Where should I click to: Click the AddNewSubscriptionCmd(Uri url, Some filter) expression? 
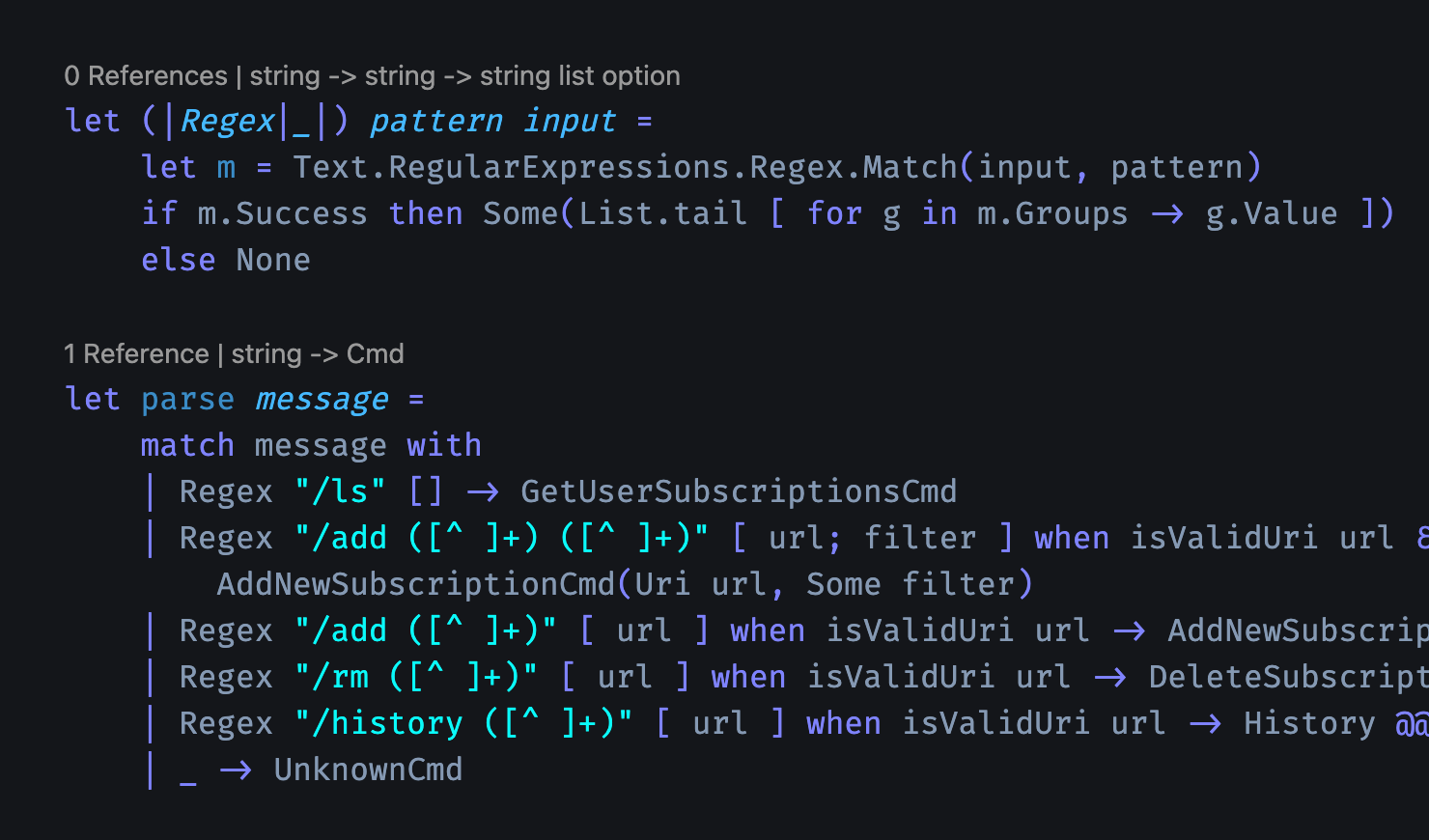point(625,584)
